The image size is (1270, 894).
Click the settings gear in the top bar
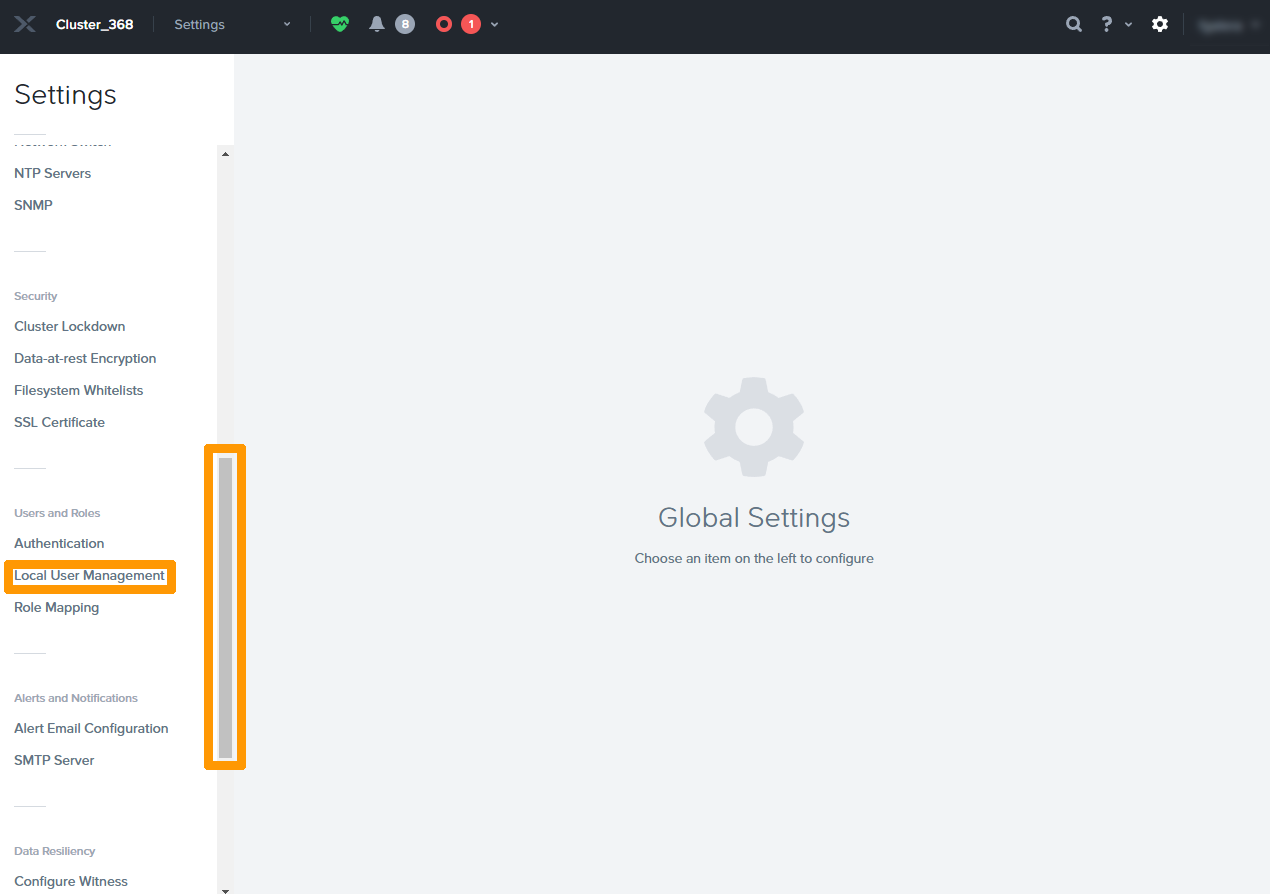1160,24
